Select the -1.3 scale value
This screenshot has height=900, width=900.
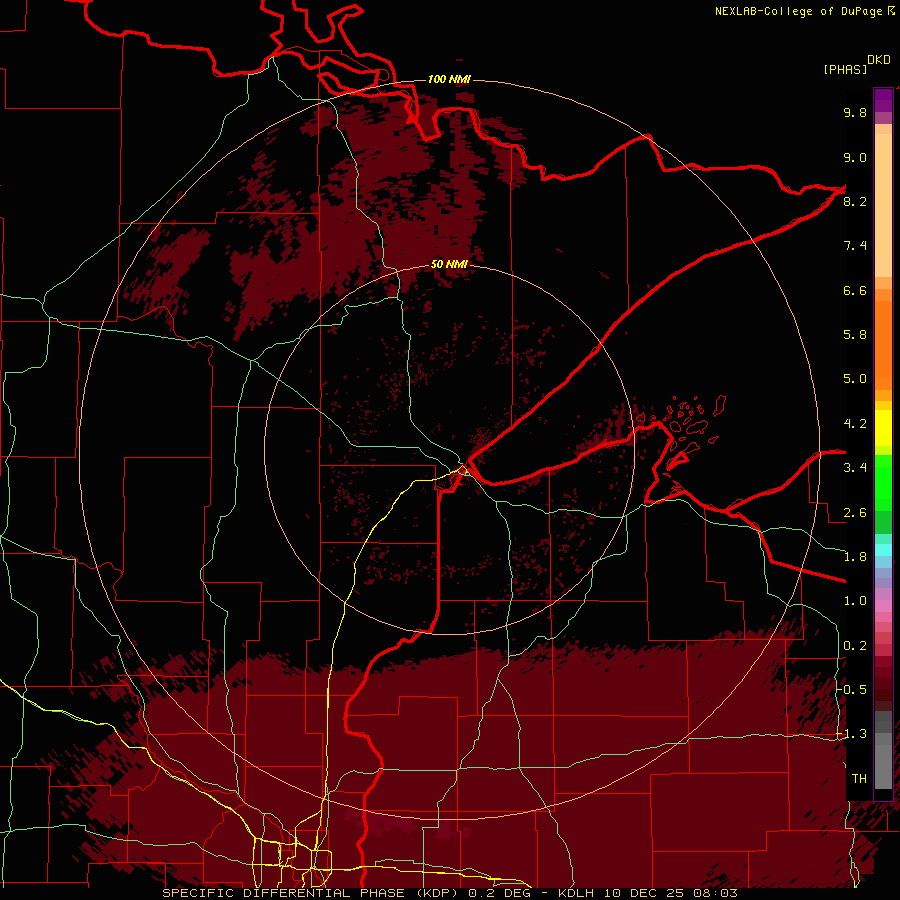click(852, 734)
